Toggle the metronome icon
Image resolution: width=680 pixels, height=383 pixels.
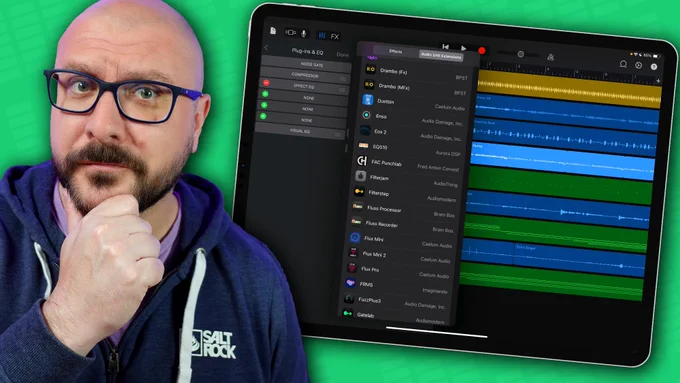coord(550,57)
